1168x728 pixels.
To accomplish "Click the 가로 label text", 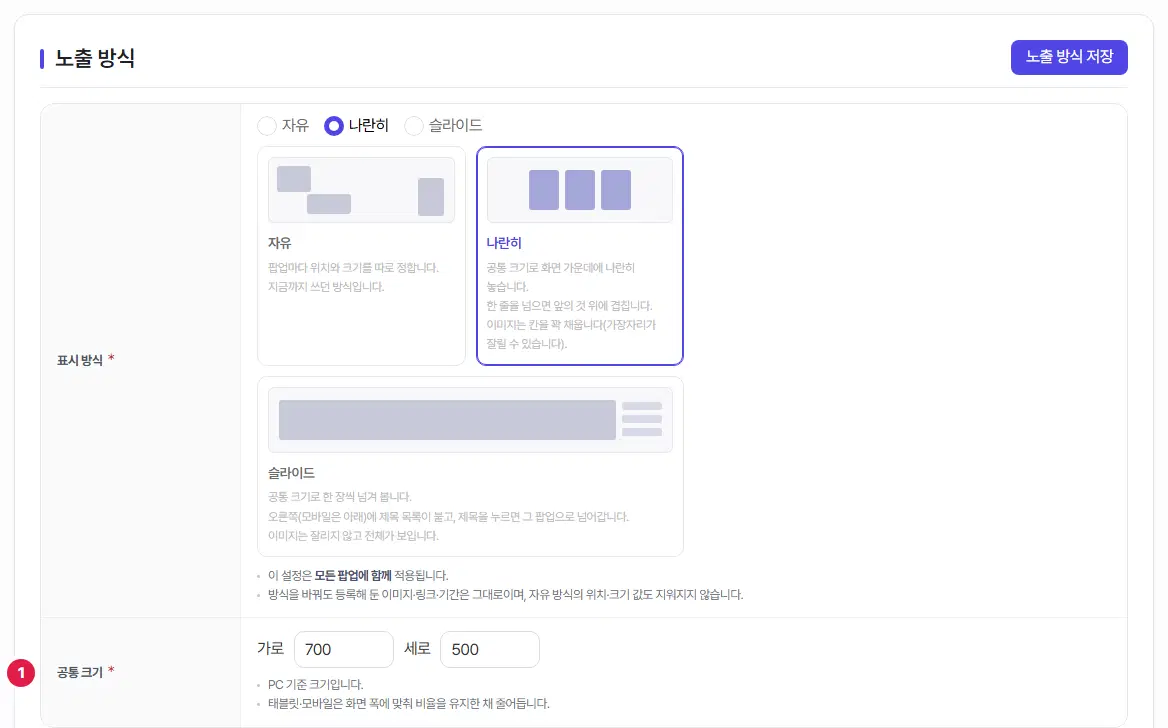I will click(x=270, y=649).
